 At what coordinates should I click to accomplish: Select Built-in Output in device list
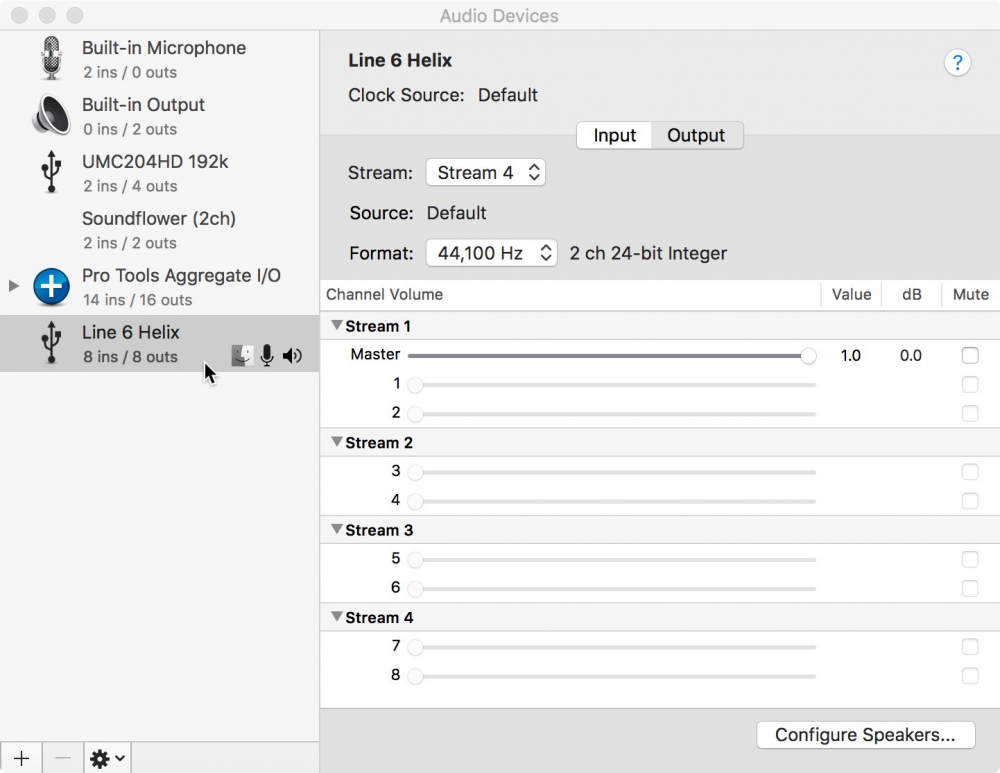[x=159, y=115]
